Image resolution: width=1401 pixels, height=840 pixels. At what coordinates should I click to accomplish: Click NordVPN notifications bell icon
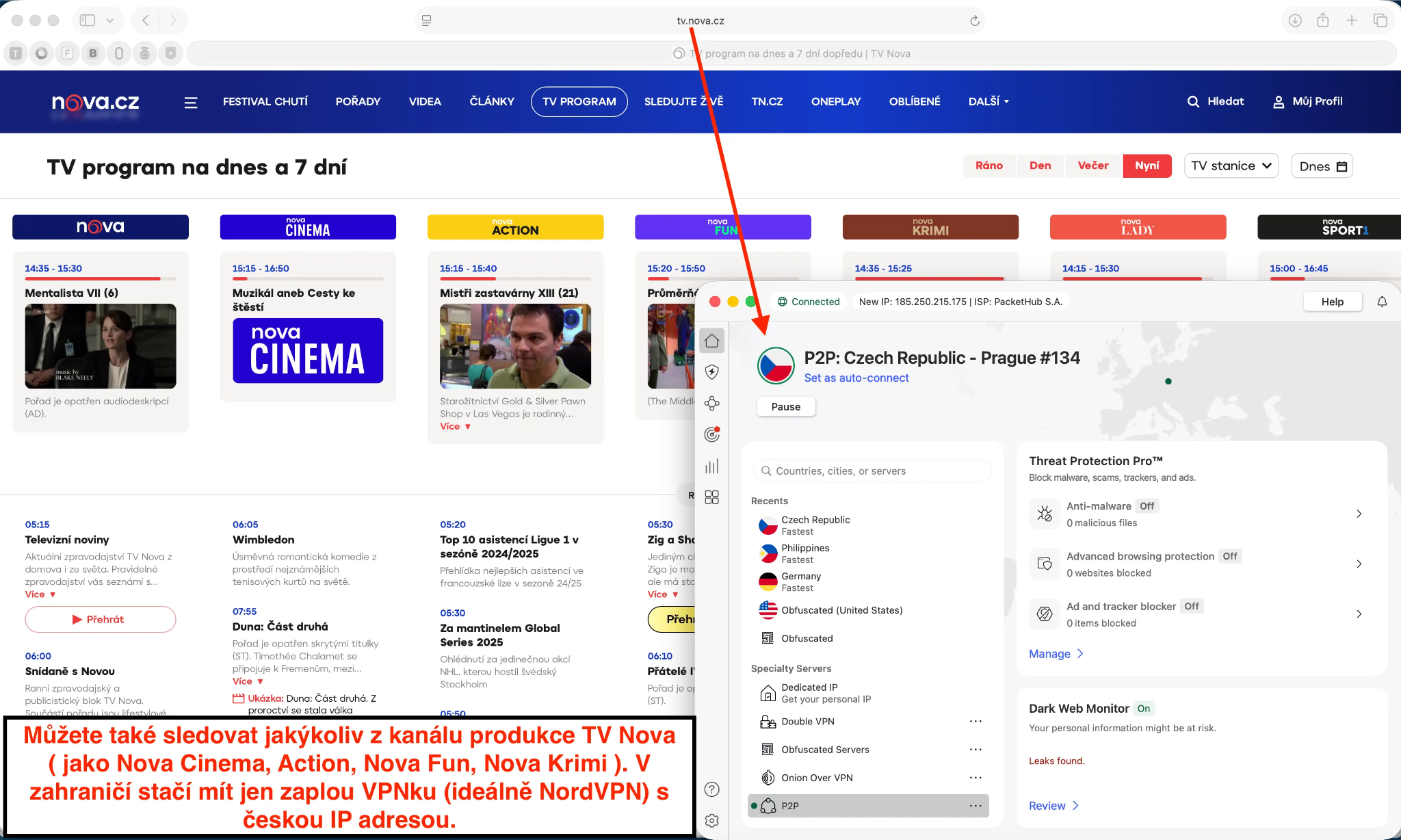pos(1382,302)
